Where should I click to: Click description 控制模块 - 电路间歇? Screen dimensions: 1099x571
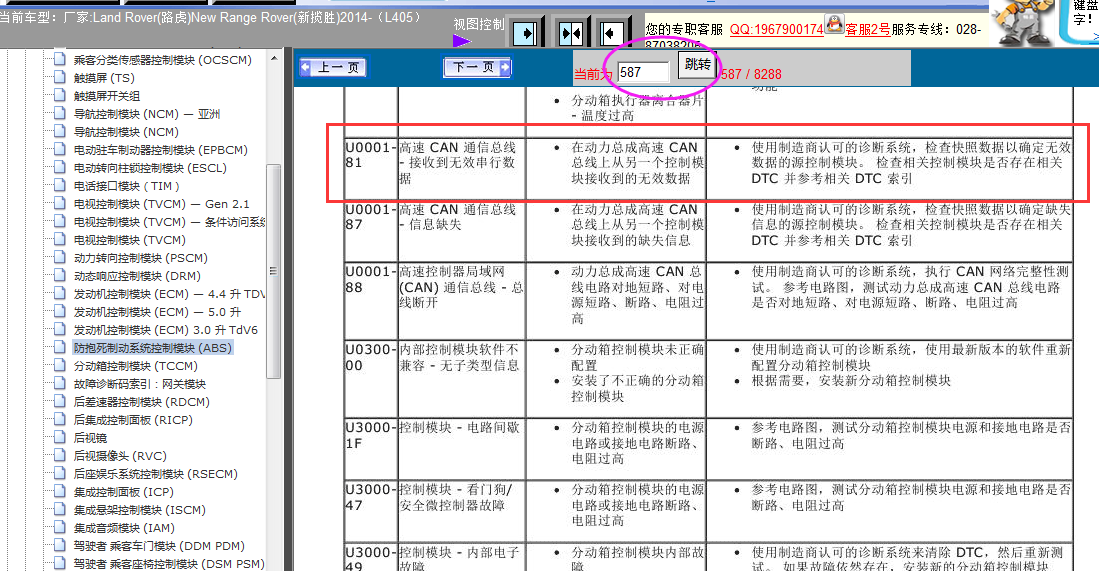tap(459, 427)
